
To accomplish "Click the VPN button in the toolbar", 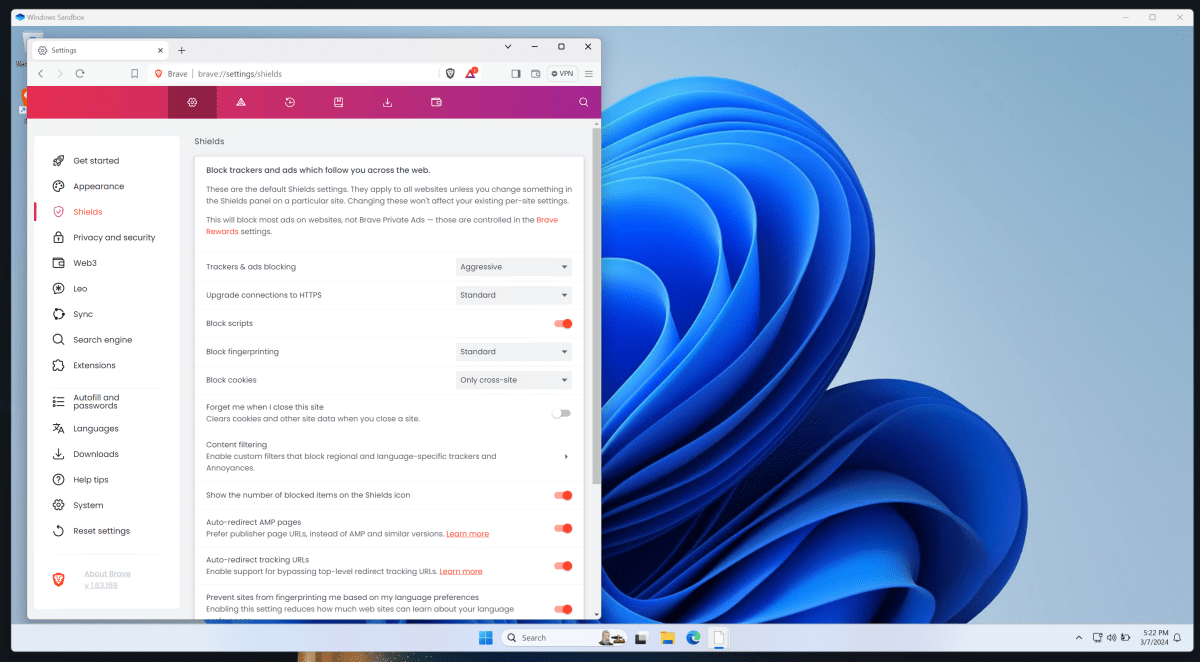I will 561,73.
